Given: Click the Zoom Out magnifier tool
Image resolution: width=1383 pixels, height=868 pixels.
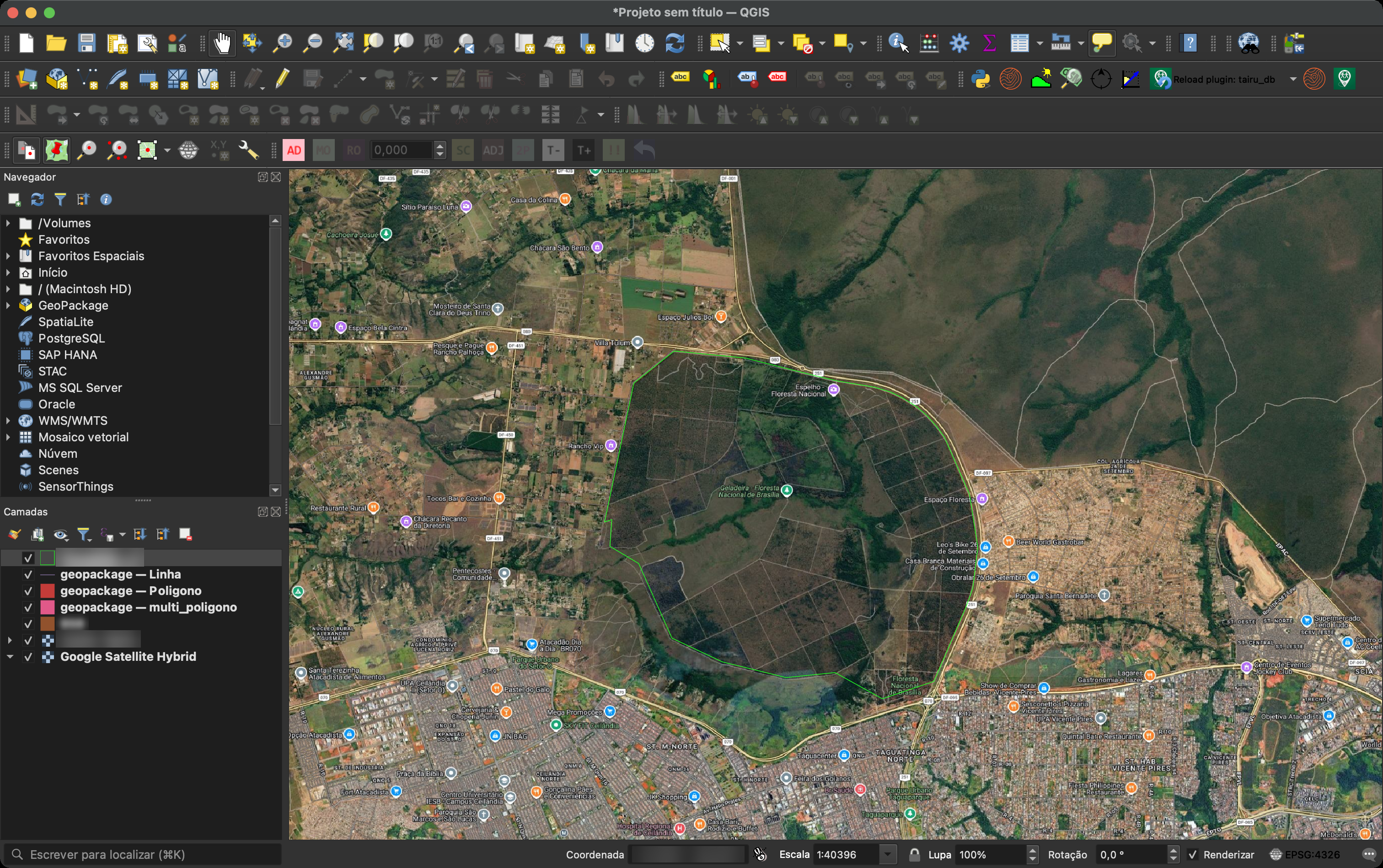Looking at the screenshot, I should tap(312, 43).
